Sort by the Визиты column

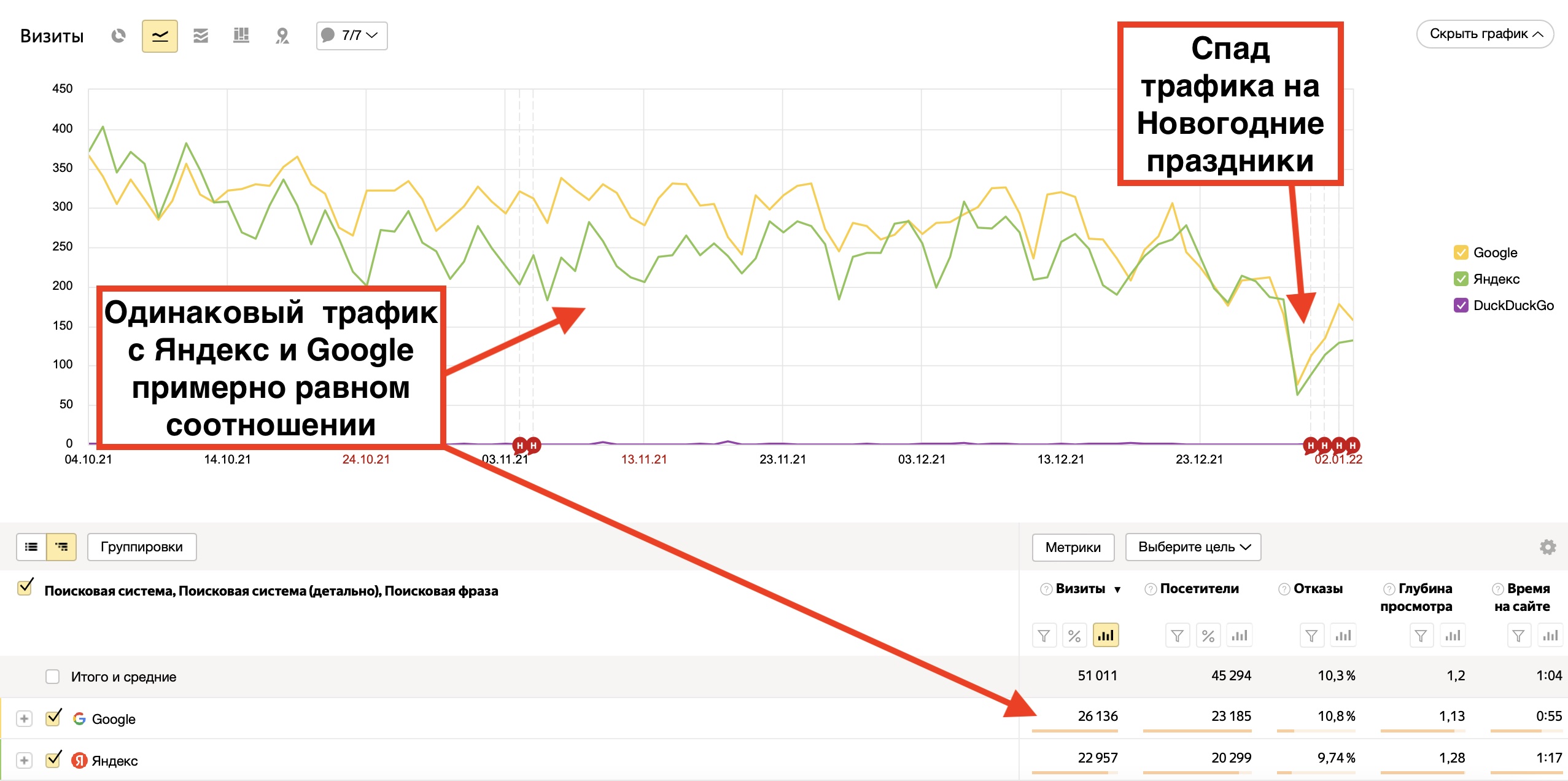1081,588
